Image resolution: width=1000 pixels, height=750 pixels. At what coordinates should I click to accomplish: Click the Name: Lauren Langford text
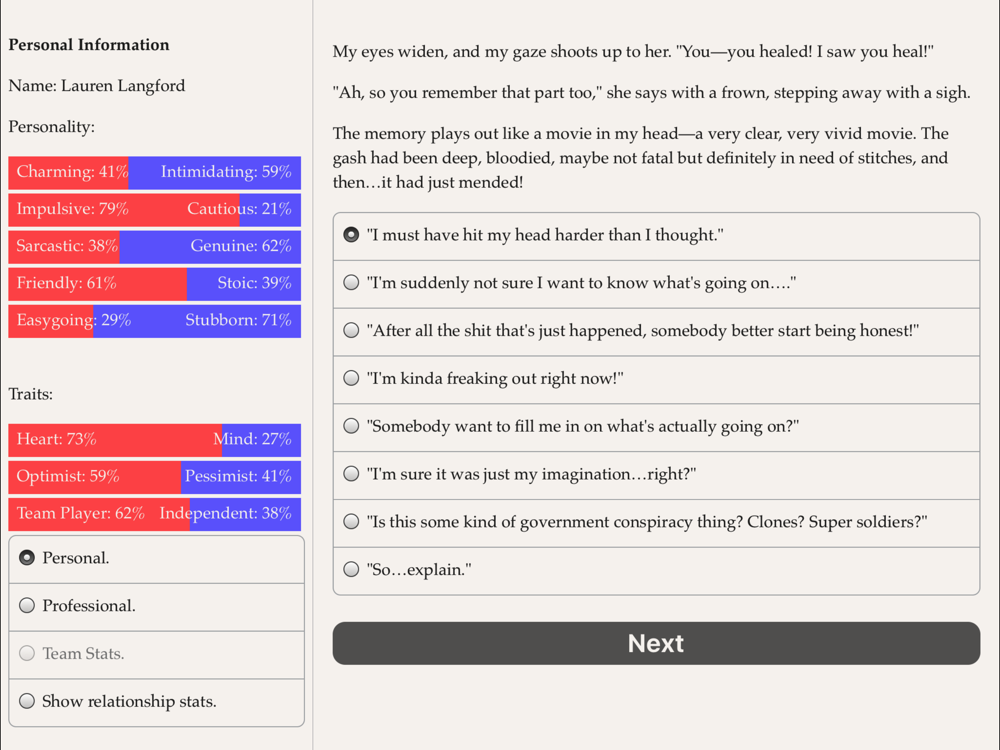97,86
